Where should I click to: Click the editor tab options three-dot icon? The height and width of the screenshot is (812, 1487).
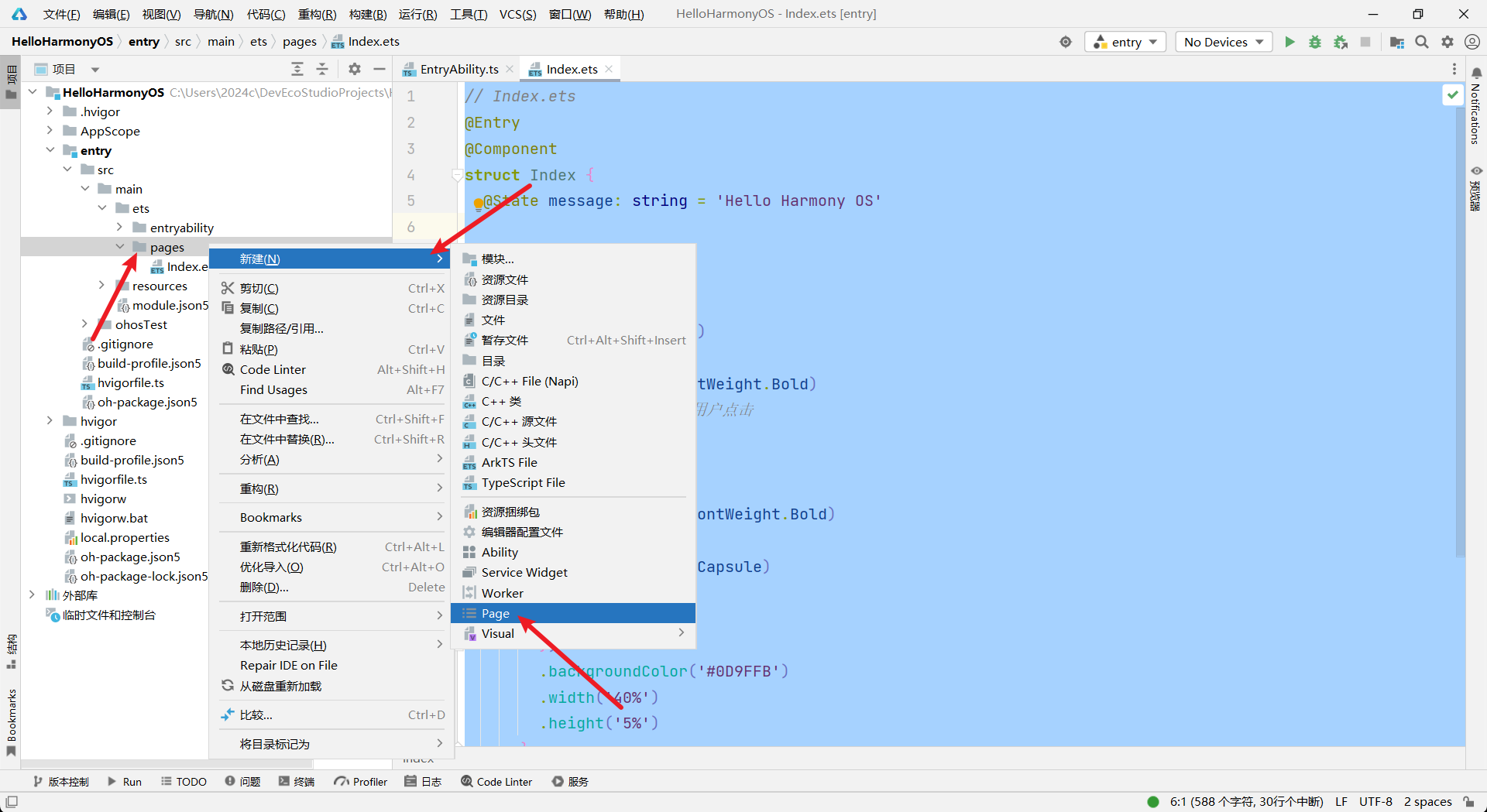click(1454, 69)
